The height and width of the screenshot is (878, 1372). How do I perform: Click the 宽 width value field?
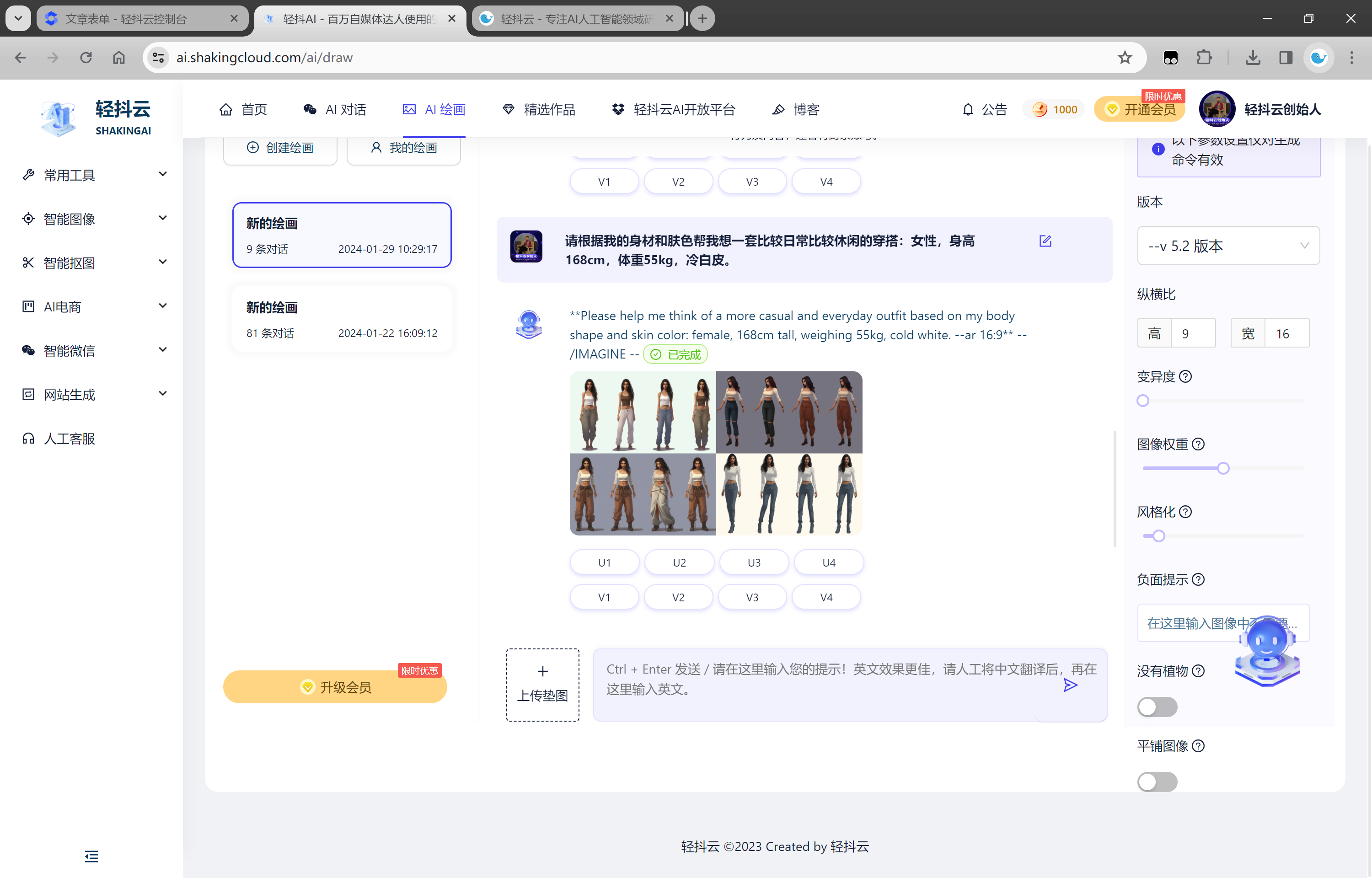[x=1286, y=333]
